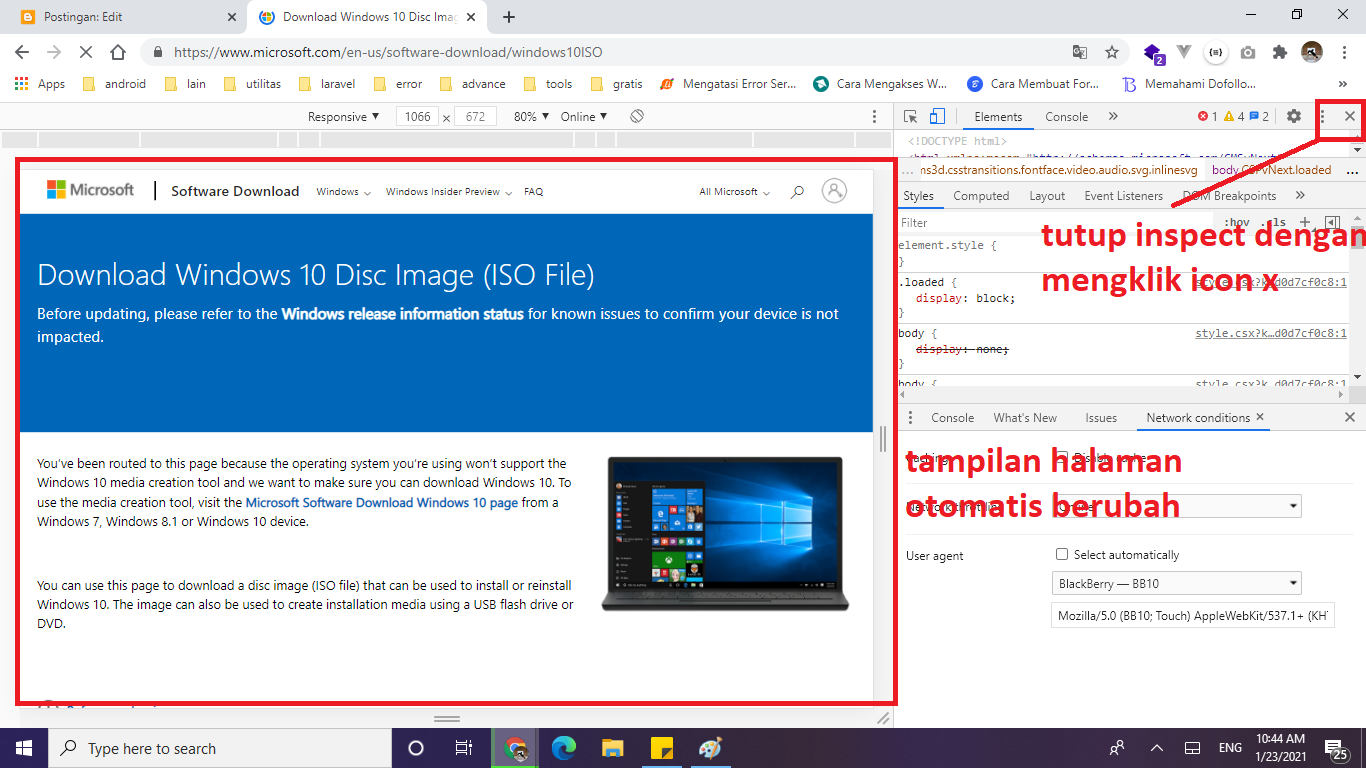
Task: Show more Styles sidebar tabs chevron
Action: coord(1300,195)
